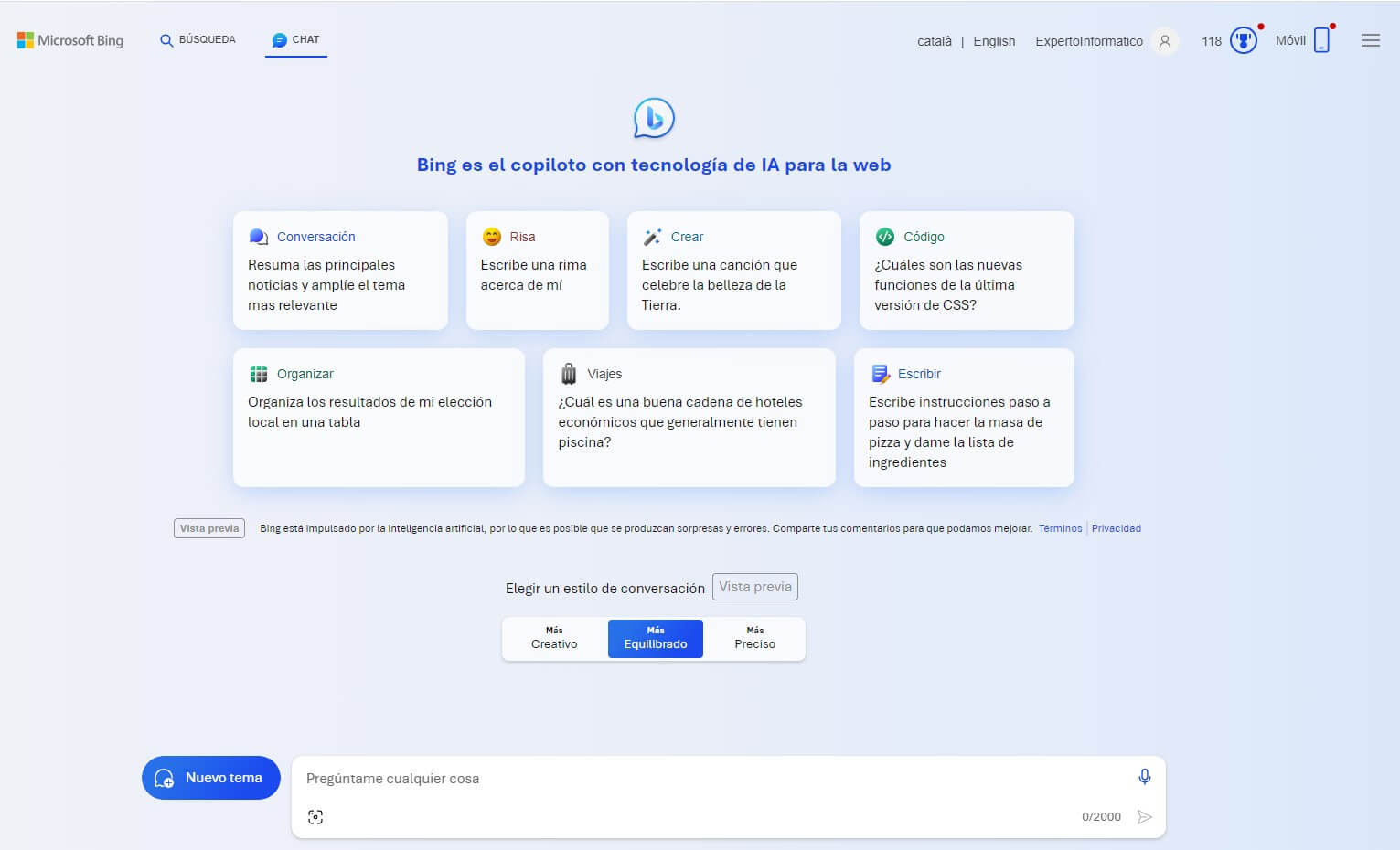Select the Risa rhyme suggestion card
The height and width of the screenshot is (850, 1400).
tap(538, 271)
